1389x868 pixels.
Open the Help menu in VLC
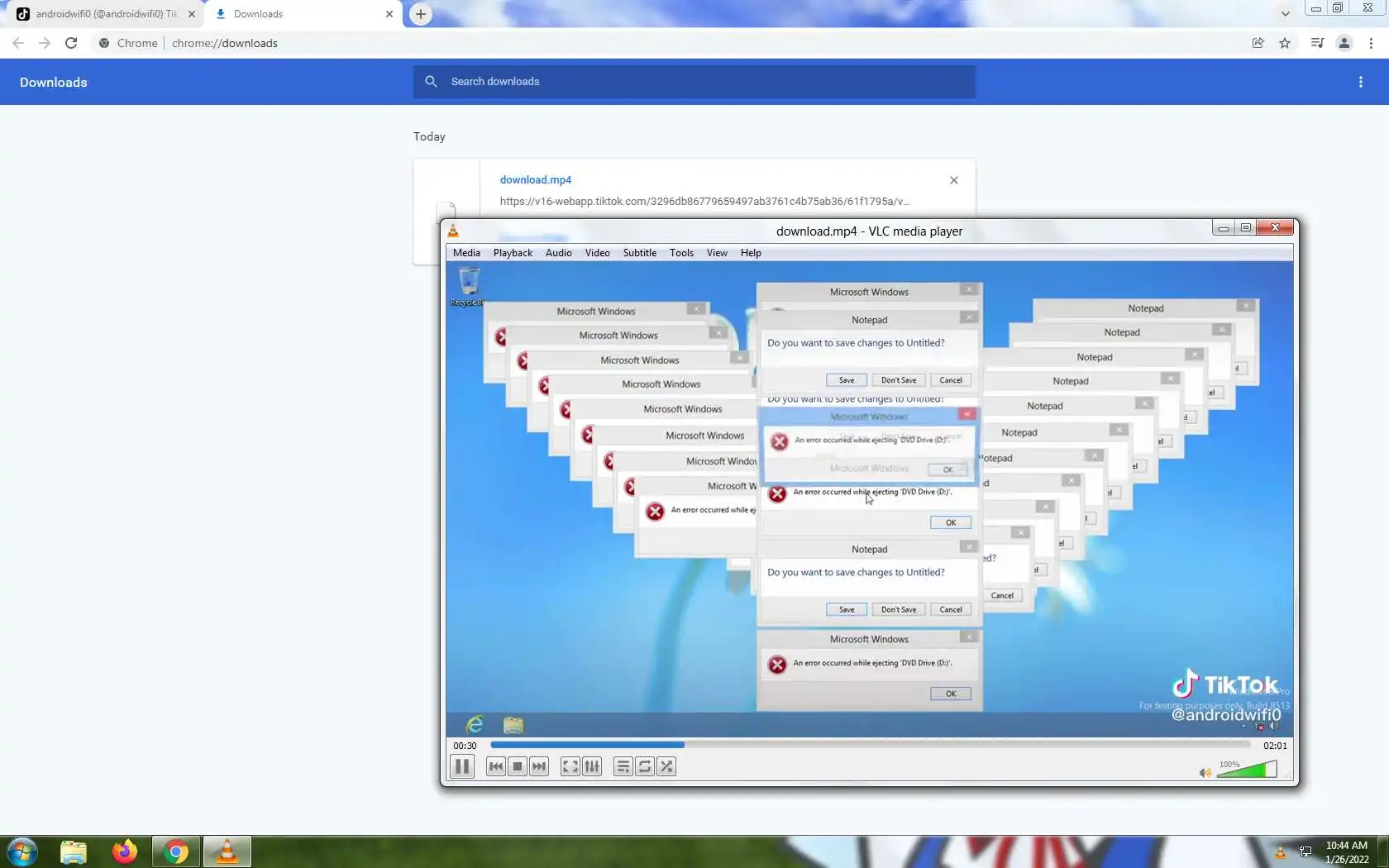[x=751, y=253]
